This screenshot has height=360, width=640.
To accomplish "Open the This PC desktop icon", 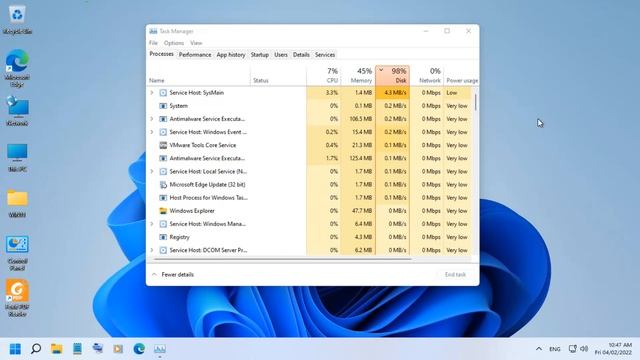I will click(17, 157).
